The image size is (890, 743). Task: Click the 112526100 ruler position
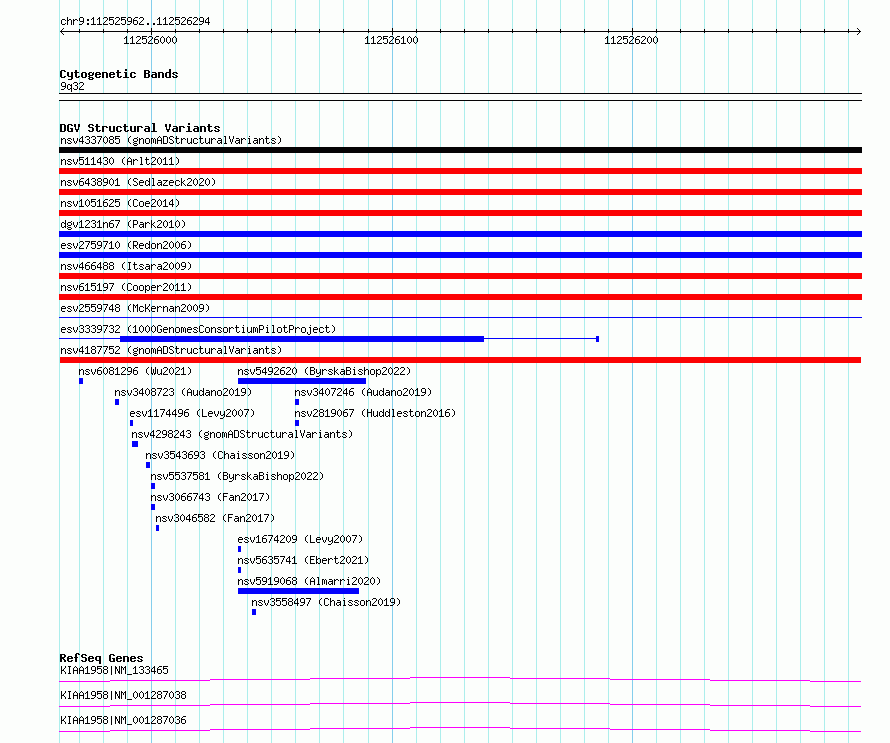391,40
